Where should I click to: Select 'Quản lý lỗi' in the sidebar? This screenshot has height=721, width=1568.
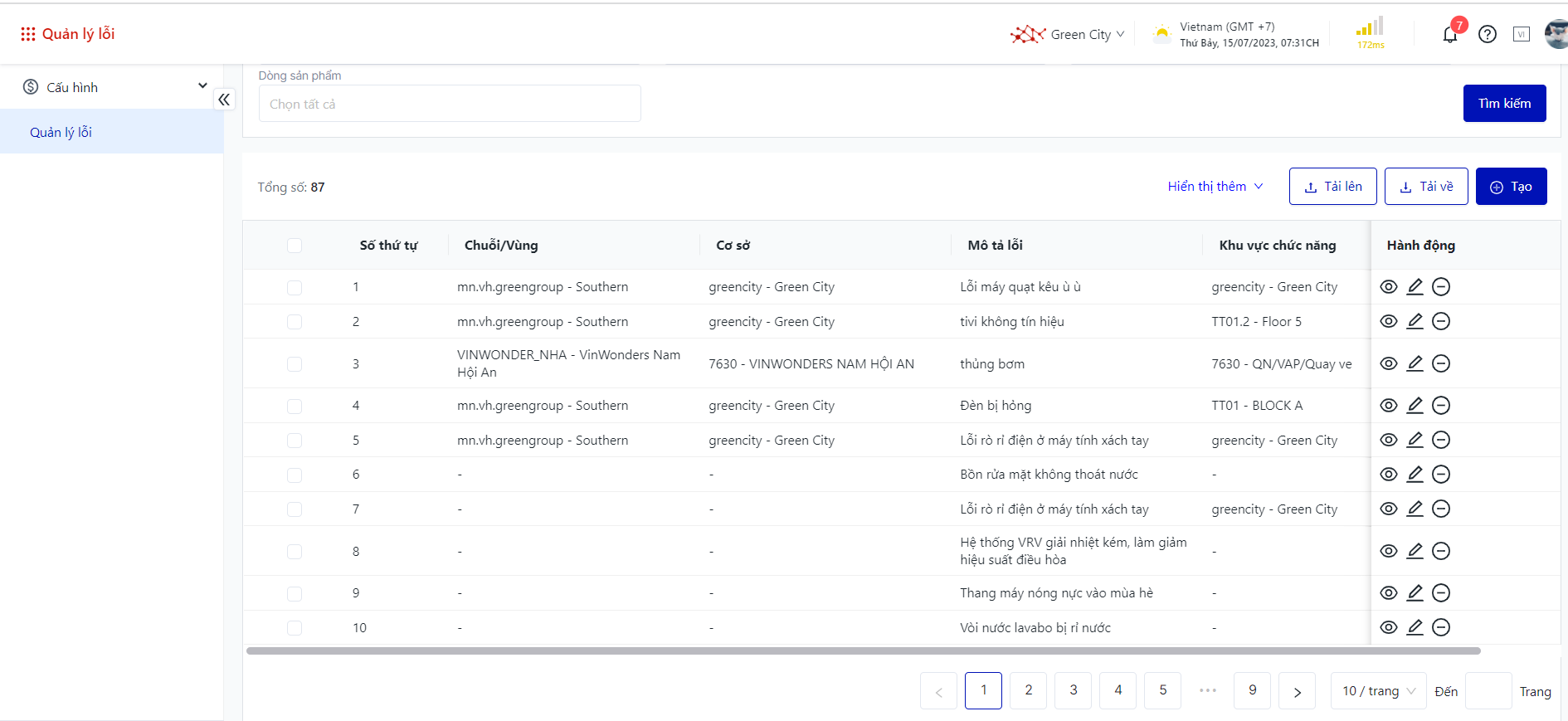click(x=61, y=133)
